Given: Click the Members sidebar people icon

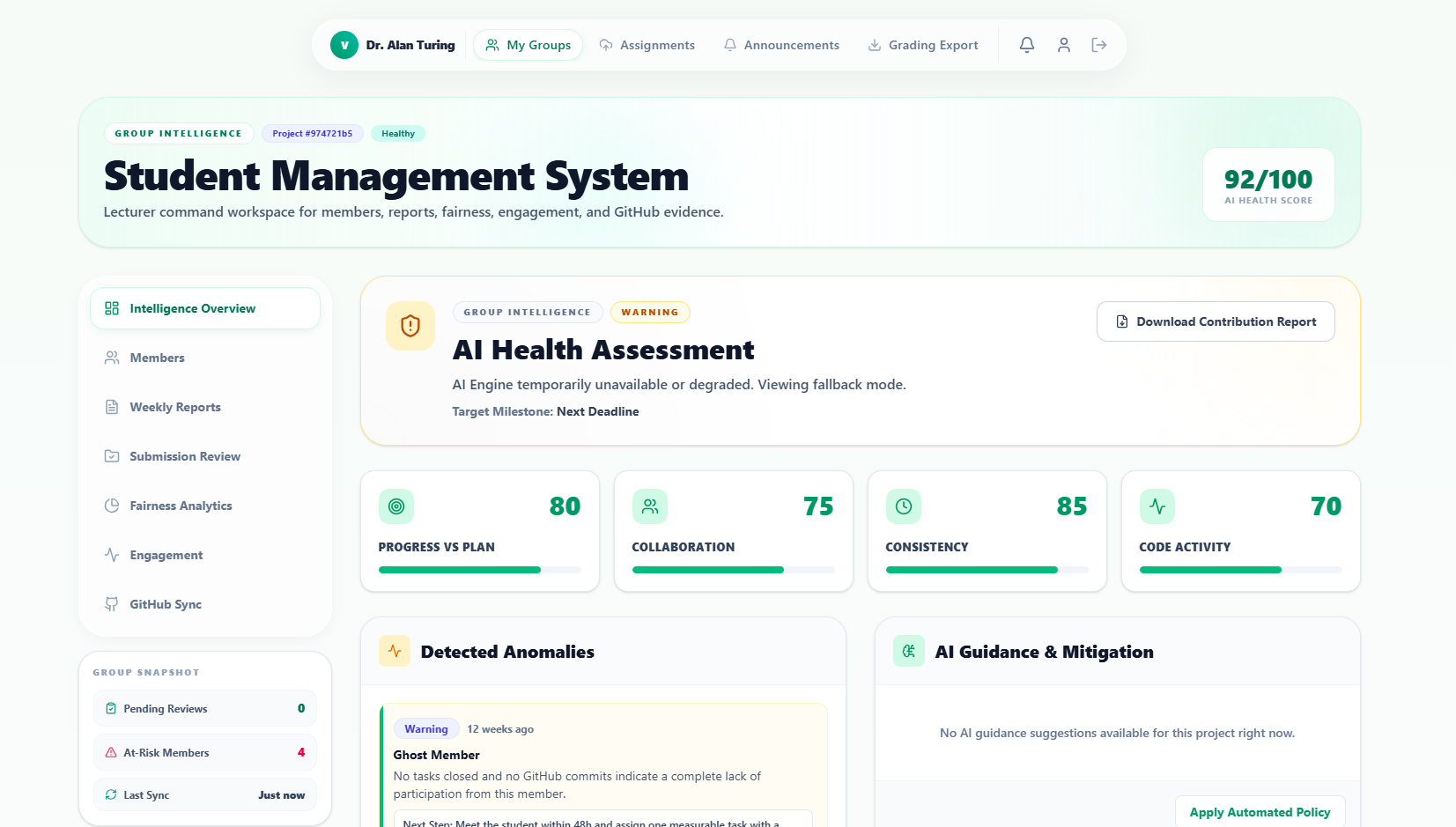Looking at the screenshot, I should [x=112, y=358].
